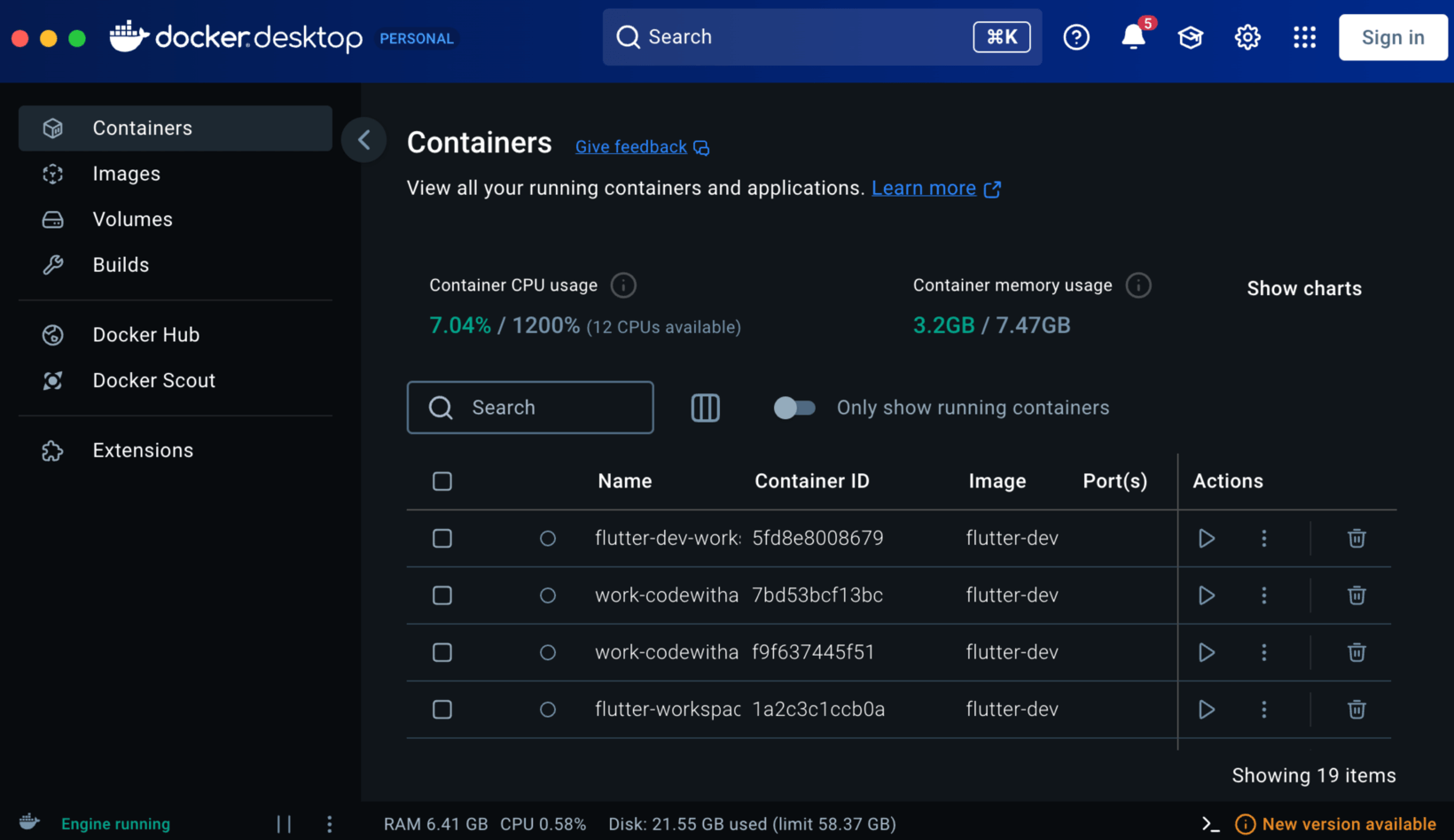
Task: Check the select-all containers checkbox
Action: click(442, 481)
